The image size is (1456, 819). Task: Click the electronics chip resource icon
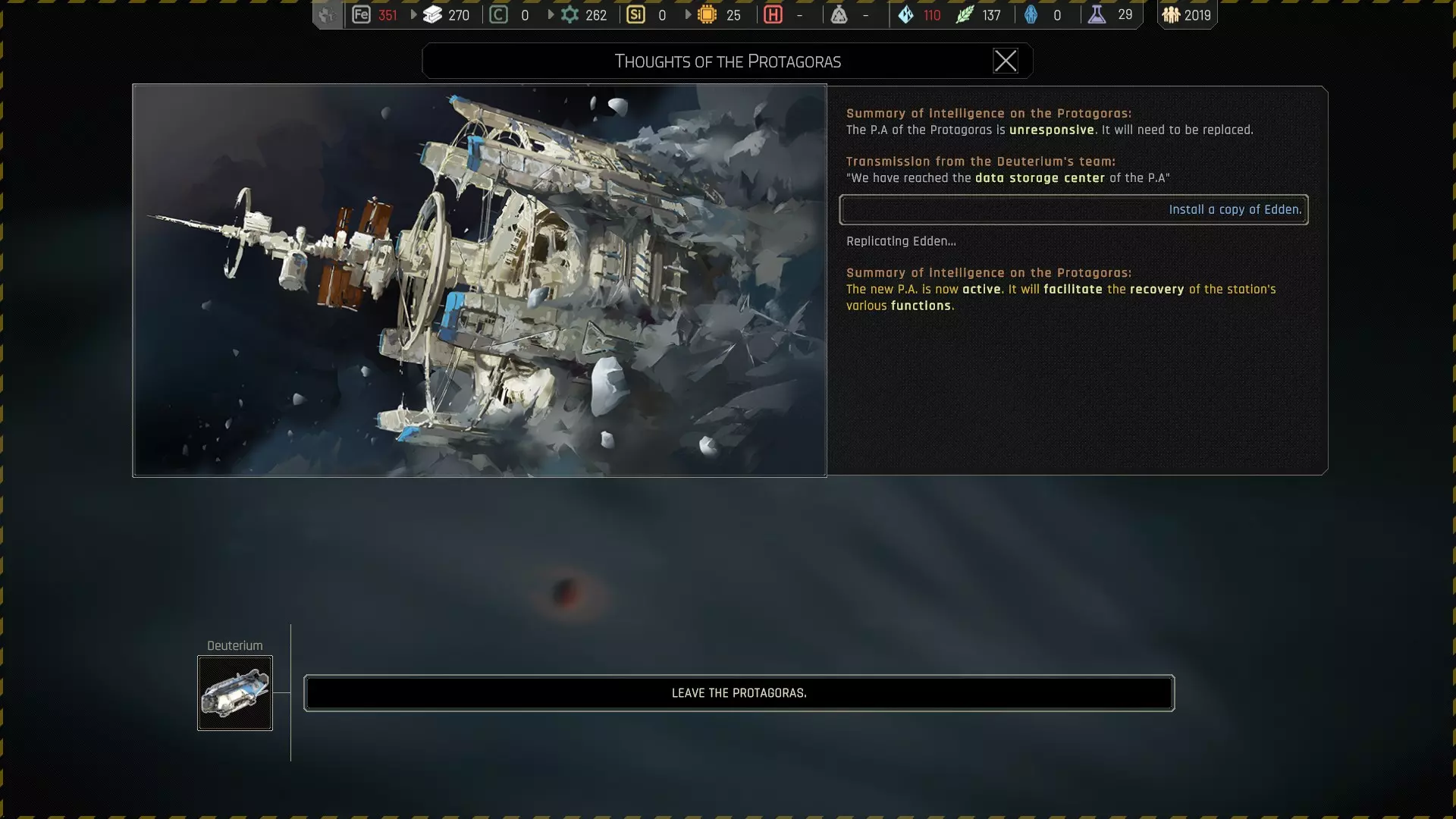tap(707, 14)
